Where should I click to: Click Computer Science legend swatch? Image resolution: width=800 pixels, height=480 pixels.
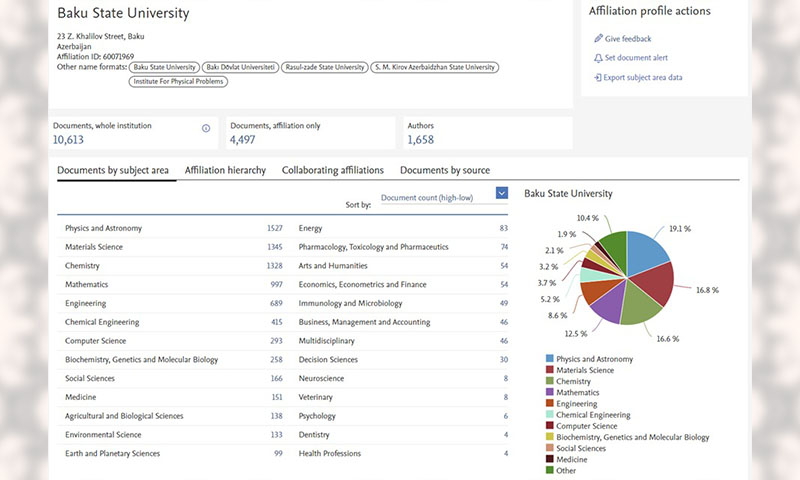[549, 426]
